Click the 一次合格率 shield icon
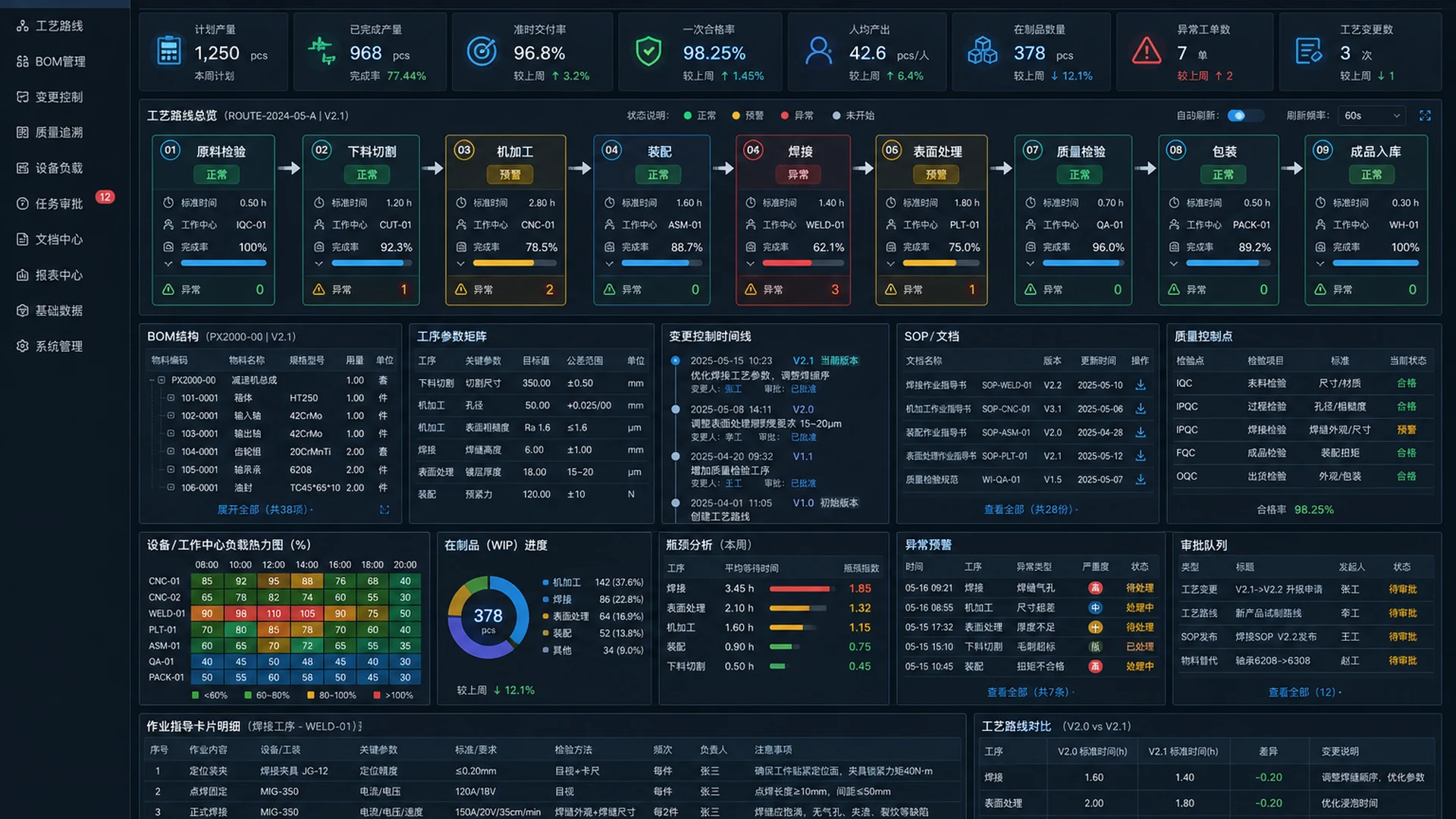The width and height of the screenshot is (1456, 819). click(x=648, y=51)
